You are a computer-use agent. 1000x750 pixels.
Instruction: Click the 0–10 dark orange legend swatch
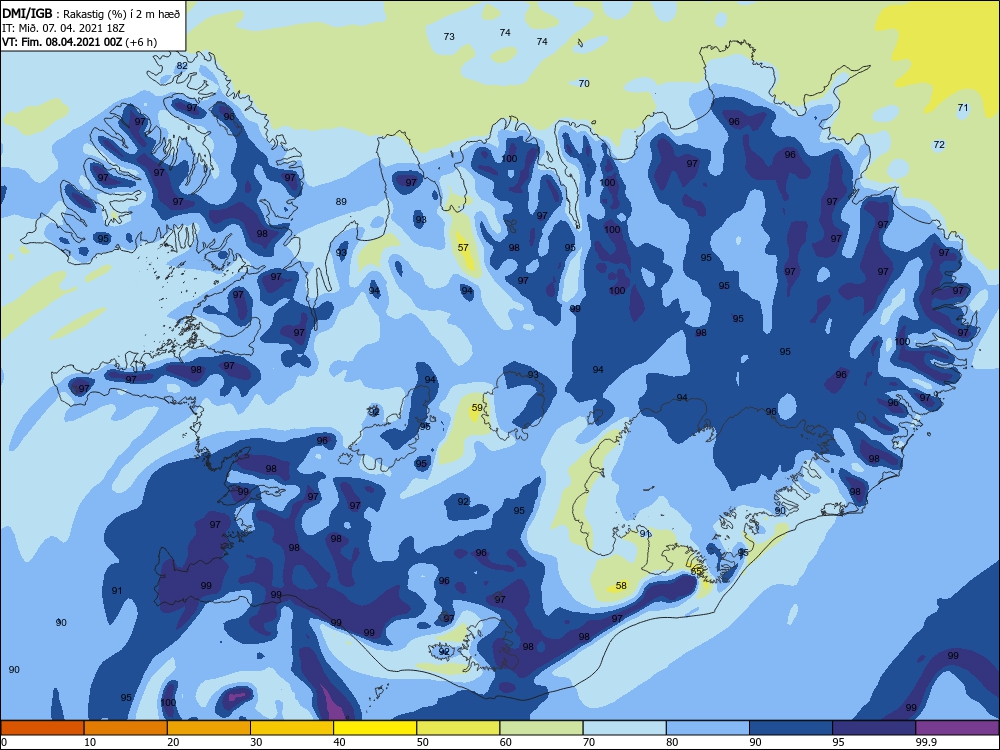[42, 728]
